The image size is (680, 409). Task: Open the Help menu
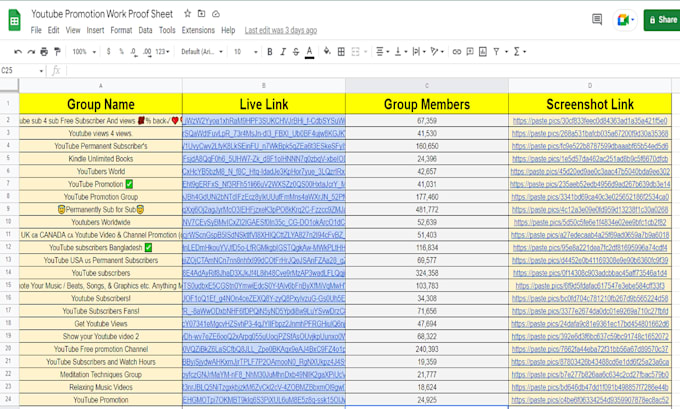[x=228, y=30]
